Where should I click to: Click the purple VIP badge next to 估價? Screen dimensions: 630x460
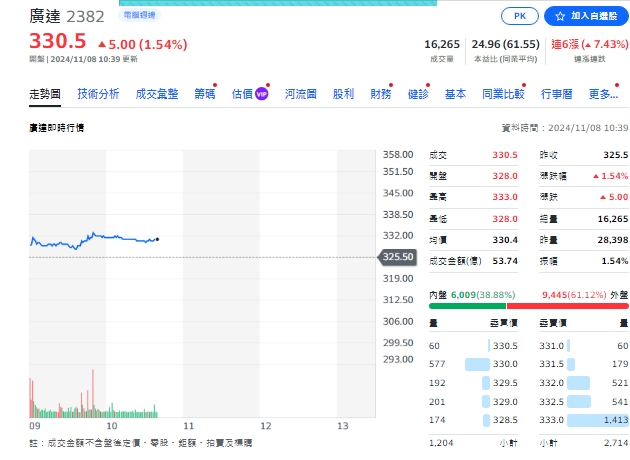pyautogui.click(x=262, y=94)
